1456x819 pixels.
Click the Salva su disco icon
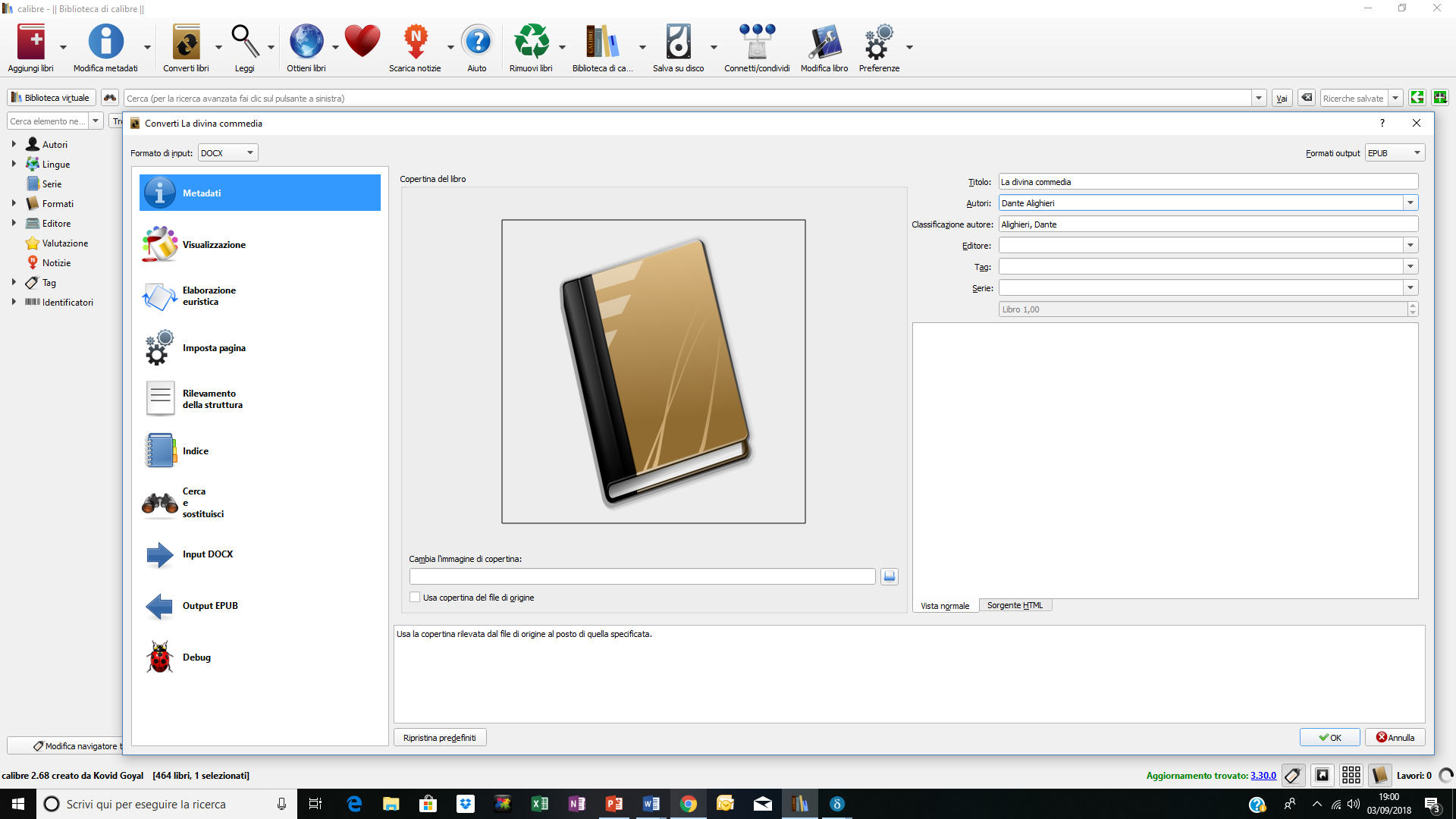coord(678,42)
